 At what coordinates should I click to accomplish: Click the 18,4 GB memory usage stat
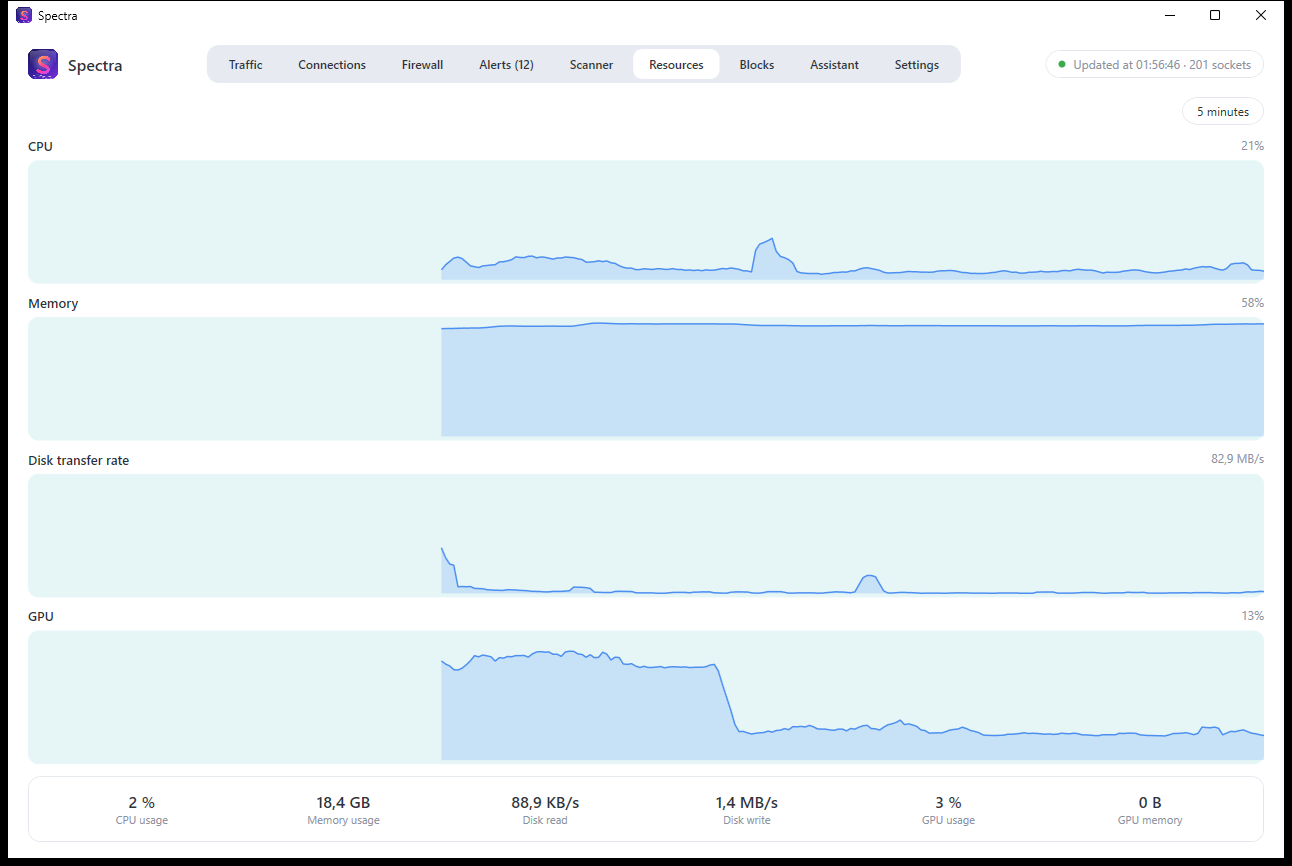[343, 810]
